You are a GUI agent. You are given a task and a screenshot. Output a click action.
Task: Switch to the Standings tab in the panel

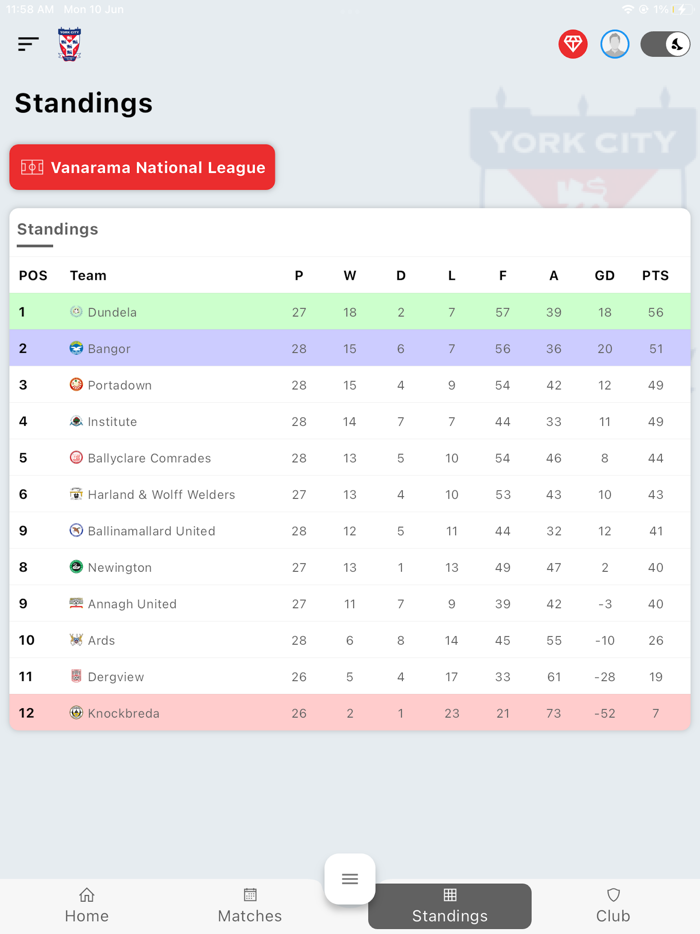pyautogui.click(x=57, y=229)
